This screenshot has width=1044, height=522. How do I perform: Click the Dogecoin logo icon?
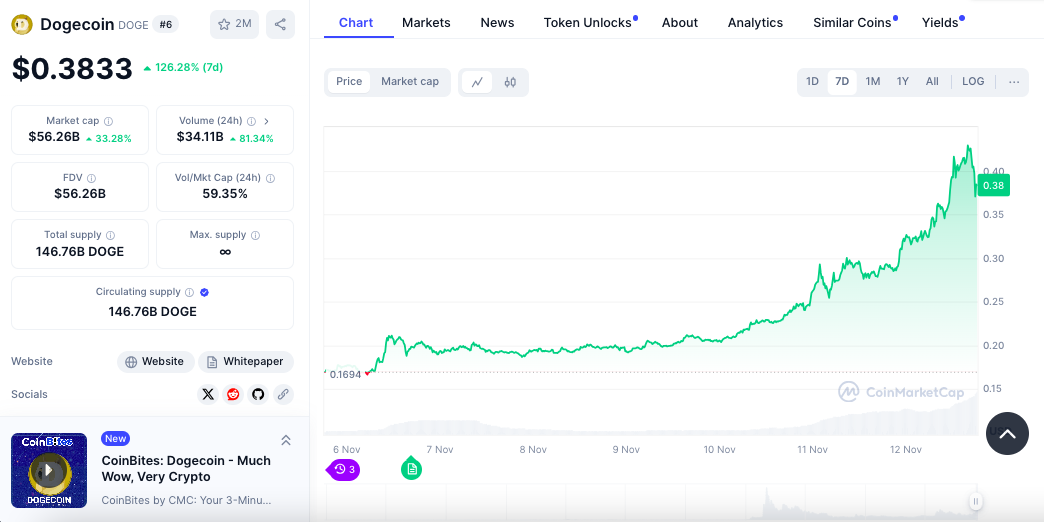click(22, 25)
